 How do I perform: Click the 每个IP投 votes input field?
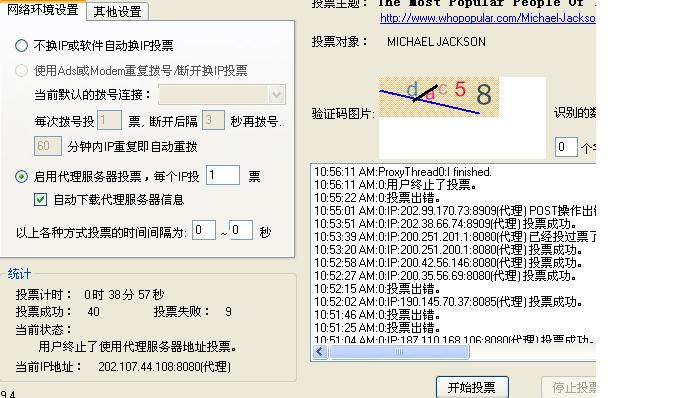click(223, 175)
